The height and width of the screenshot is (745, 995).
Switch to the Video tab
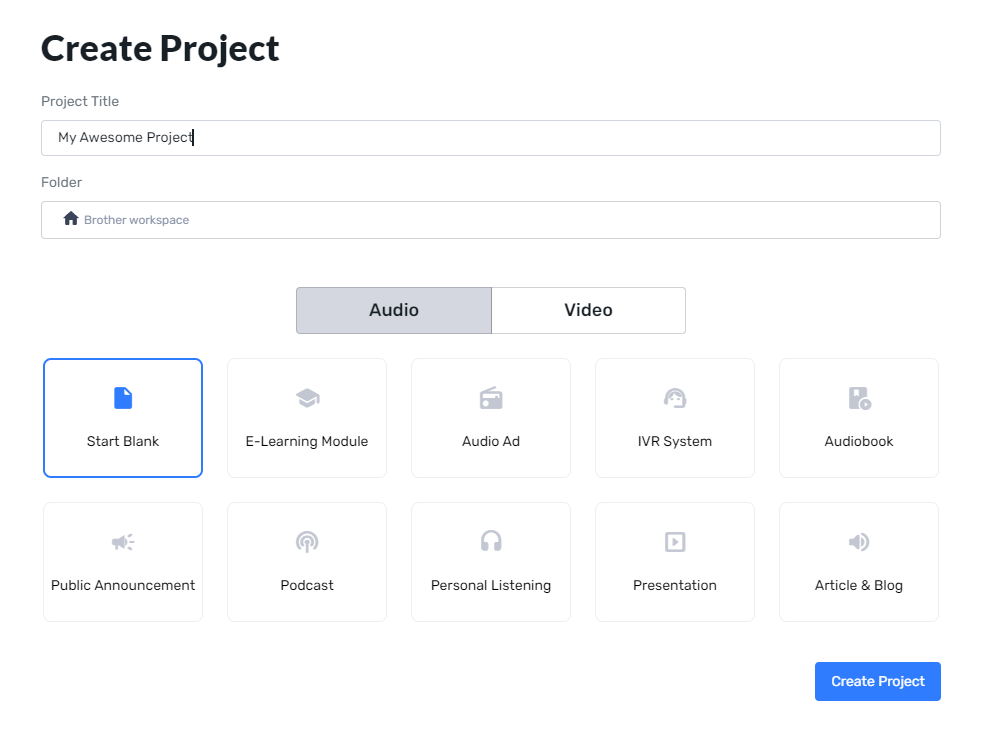(x=588, y=310)
